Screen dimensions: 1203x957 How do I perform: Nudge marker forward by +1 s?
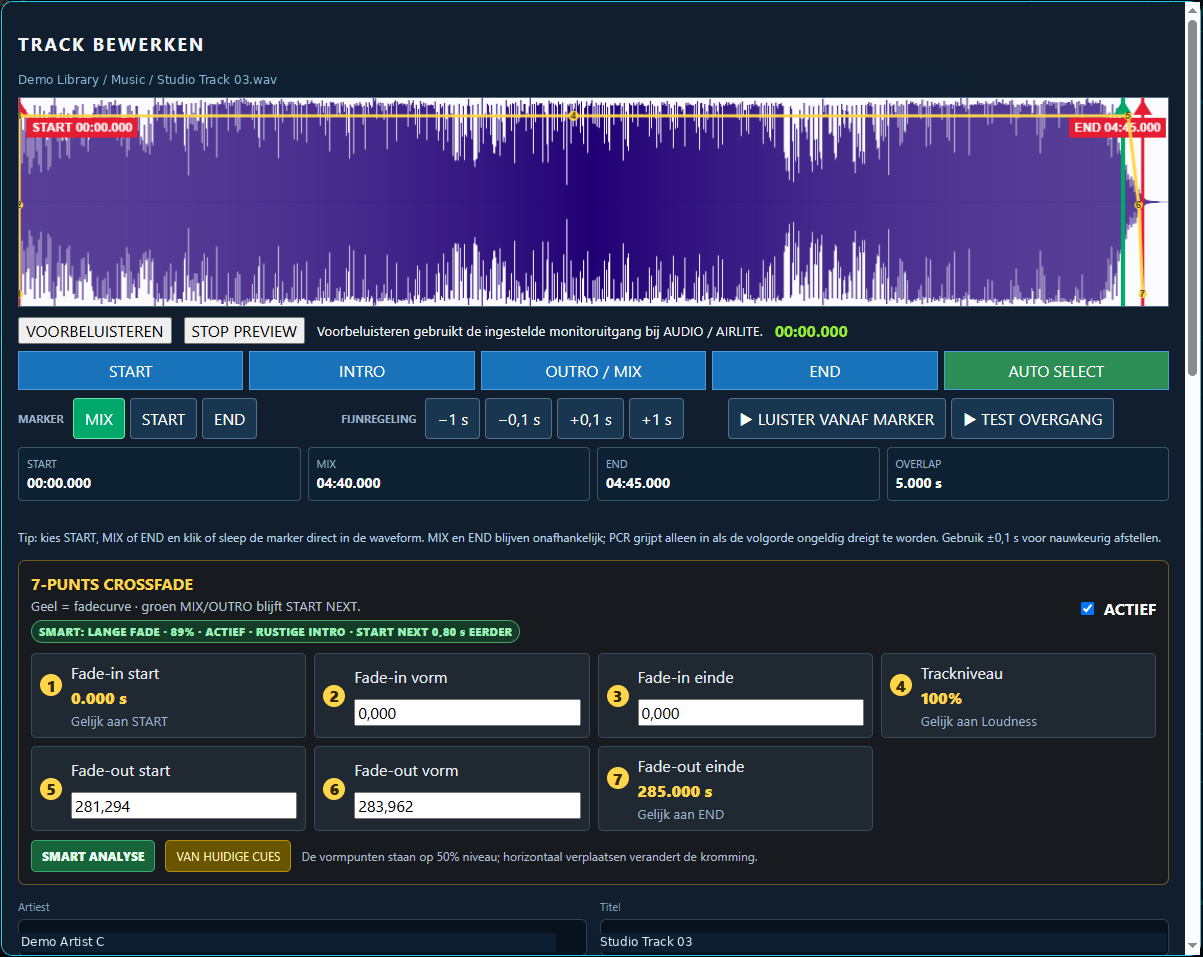coord(656,419)
